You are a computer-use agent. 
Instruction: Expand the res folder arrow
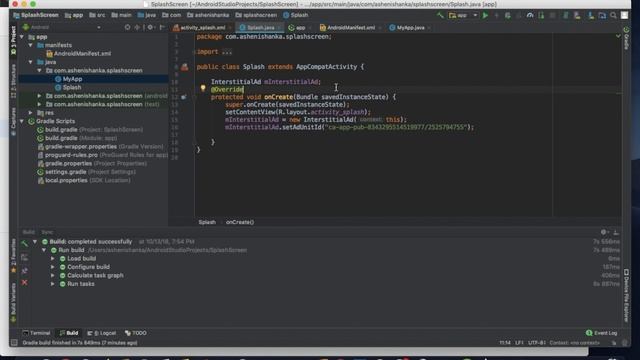coord(31,113)
